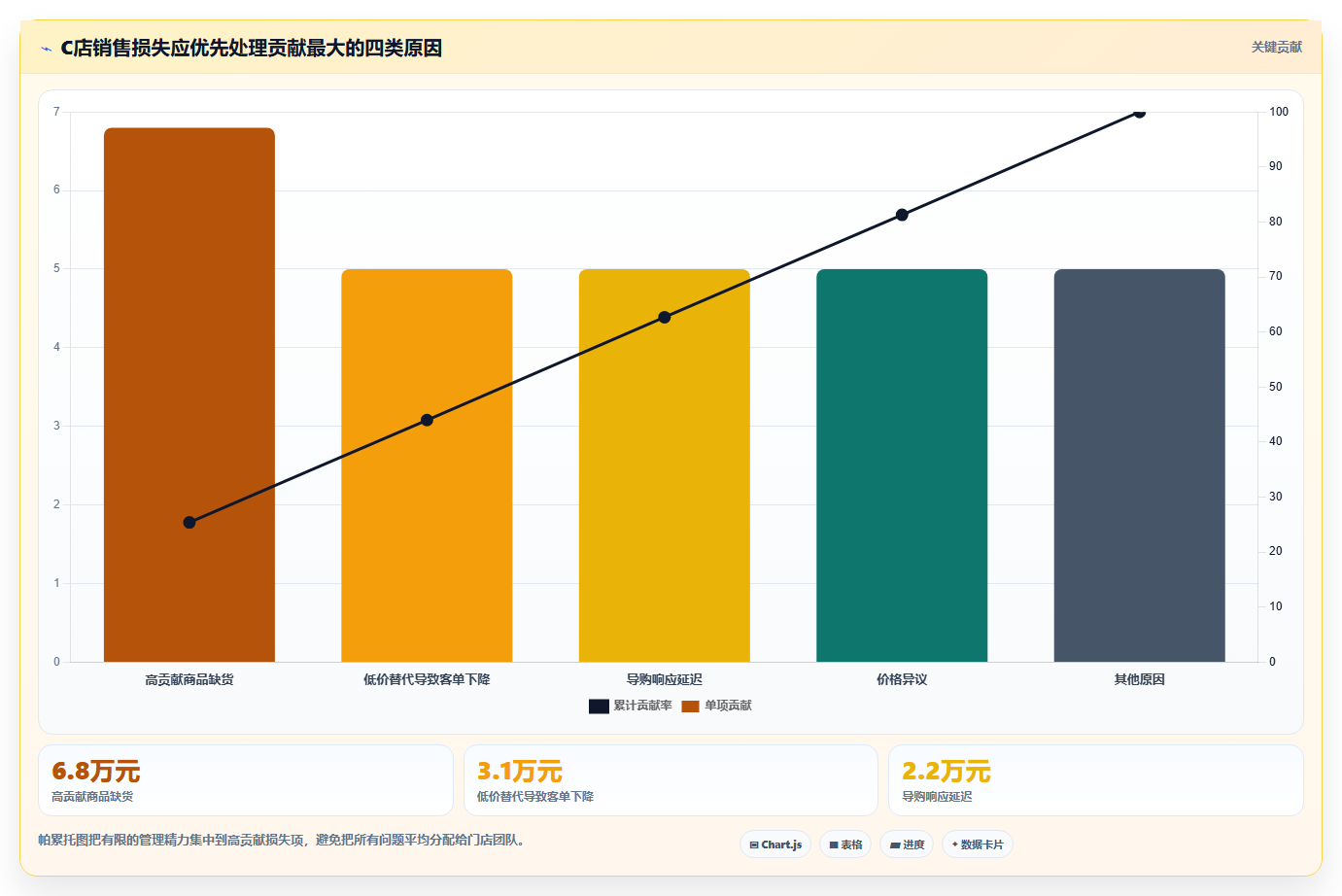
Task: Click the 低价替代导致客单下降 orange bar
Action: point(427,465)
